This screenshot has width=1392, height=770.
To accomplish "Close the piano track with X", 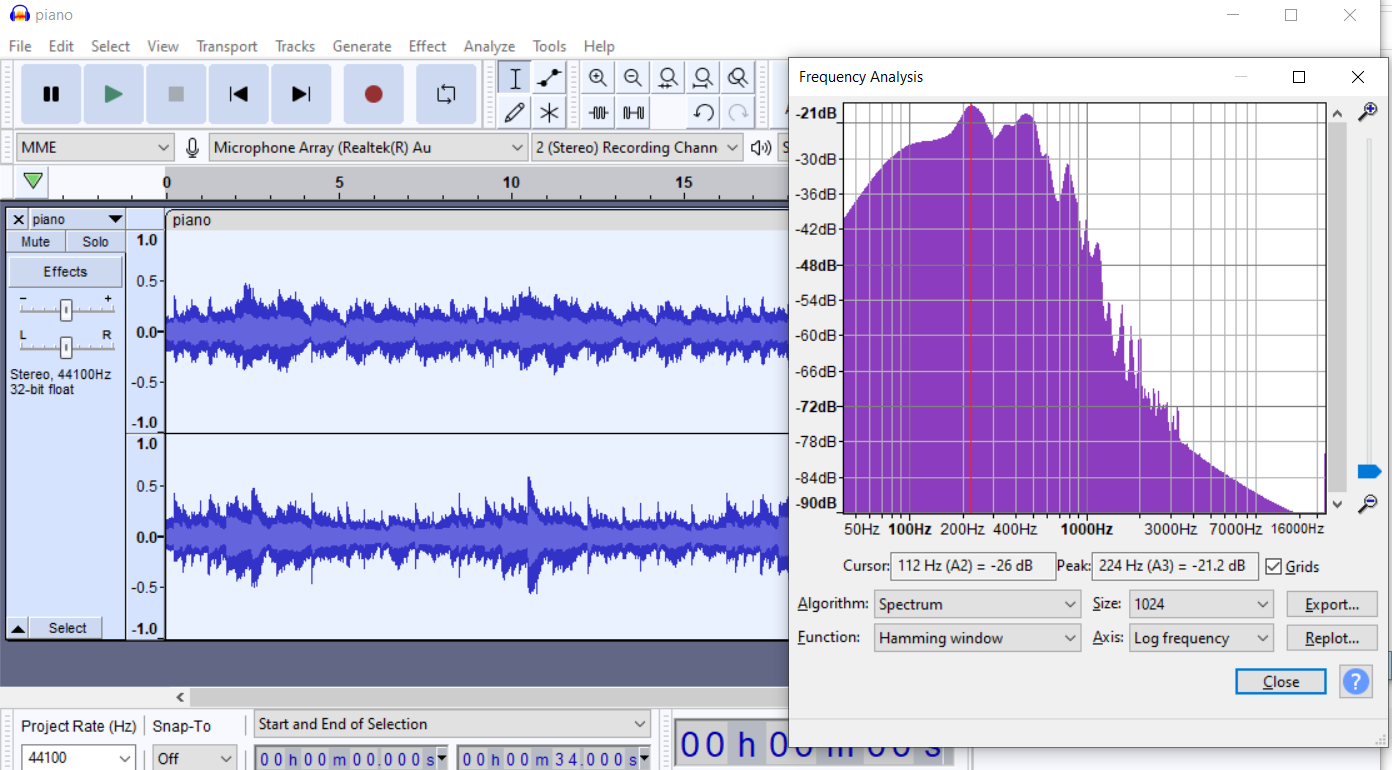I will [18, 219].
